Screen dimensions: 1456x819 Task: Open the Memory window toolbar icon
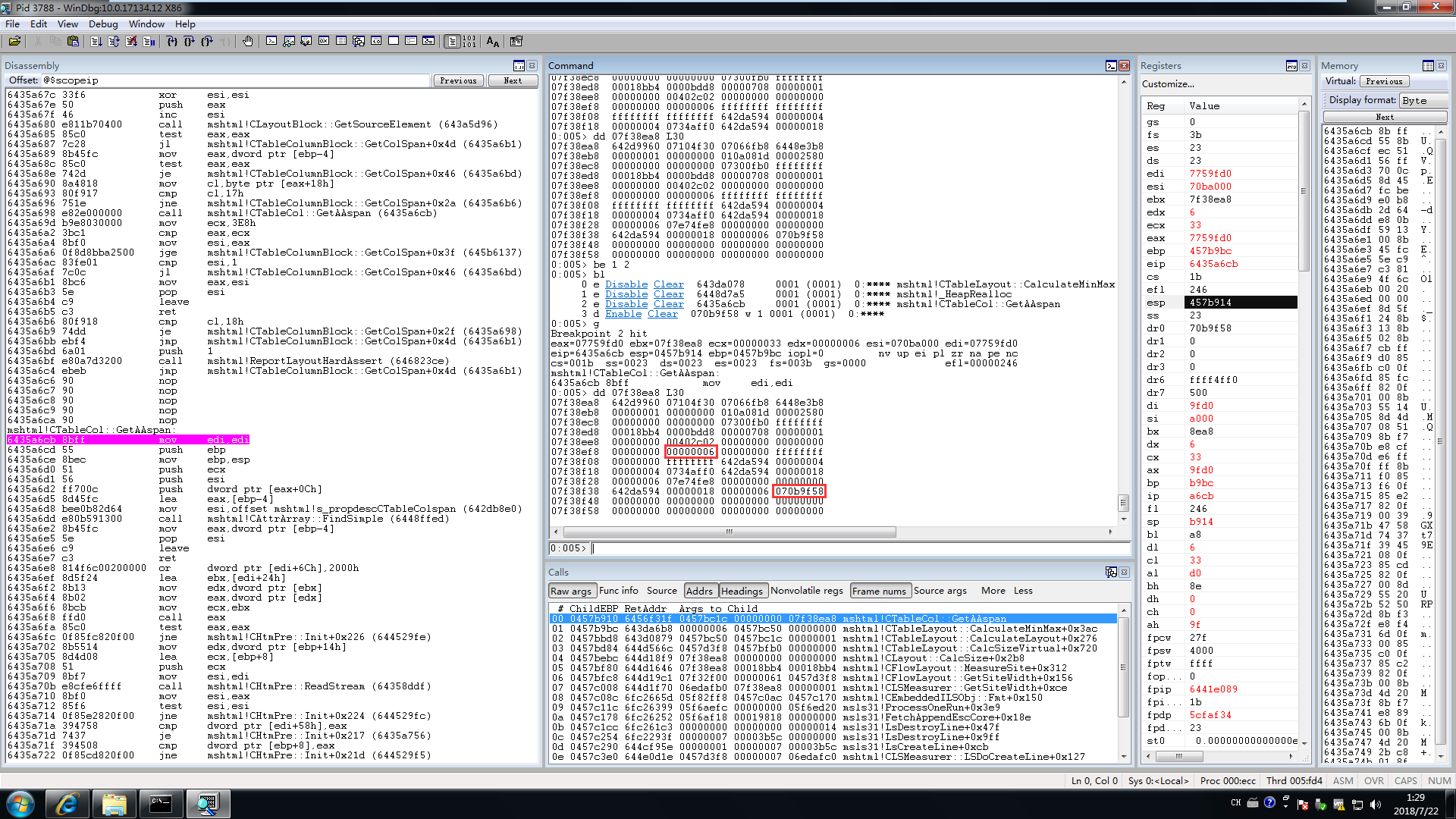click(x=341, y=42)
